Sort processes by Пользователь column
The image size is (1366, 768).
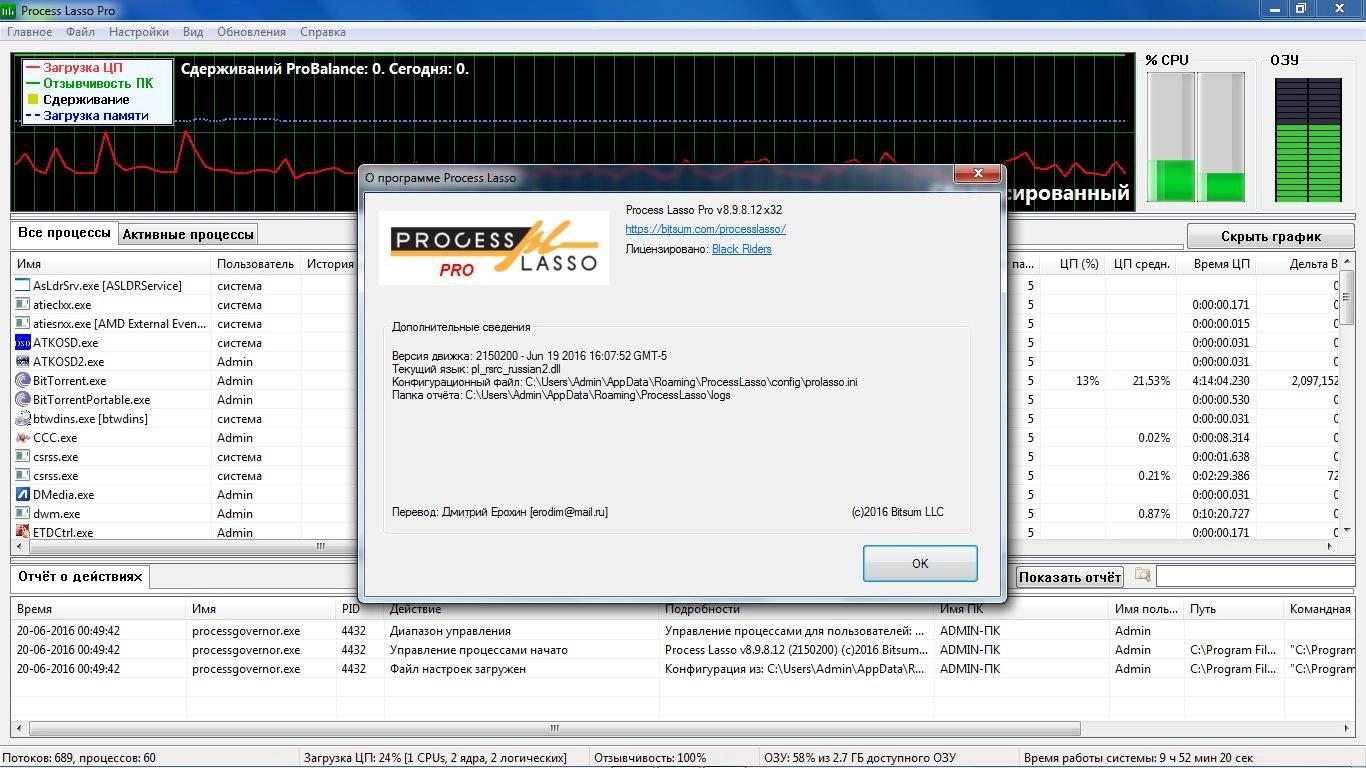(257, 264)
